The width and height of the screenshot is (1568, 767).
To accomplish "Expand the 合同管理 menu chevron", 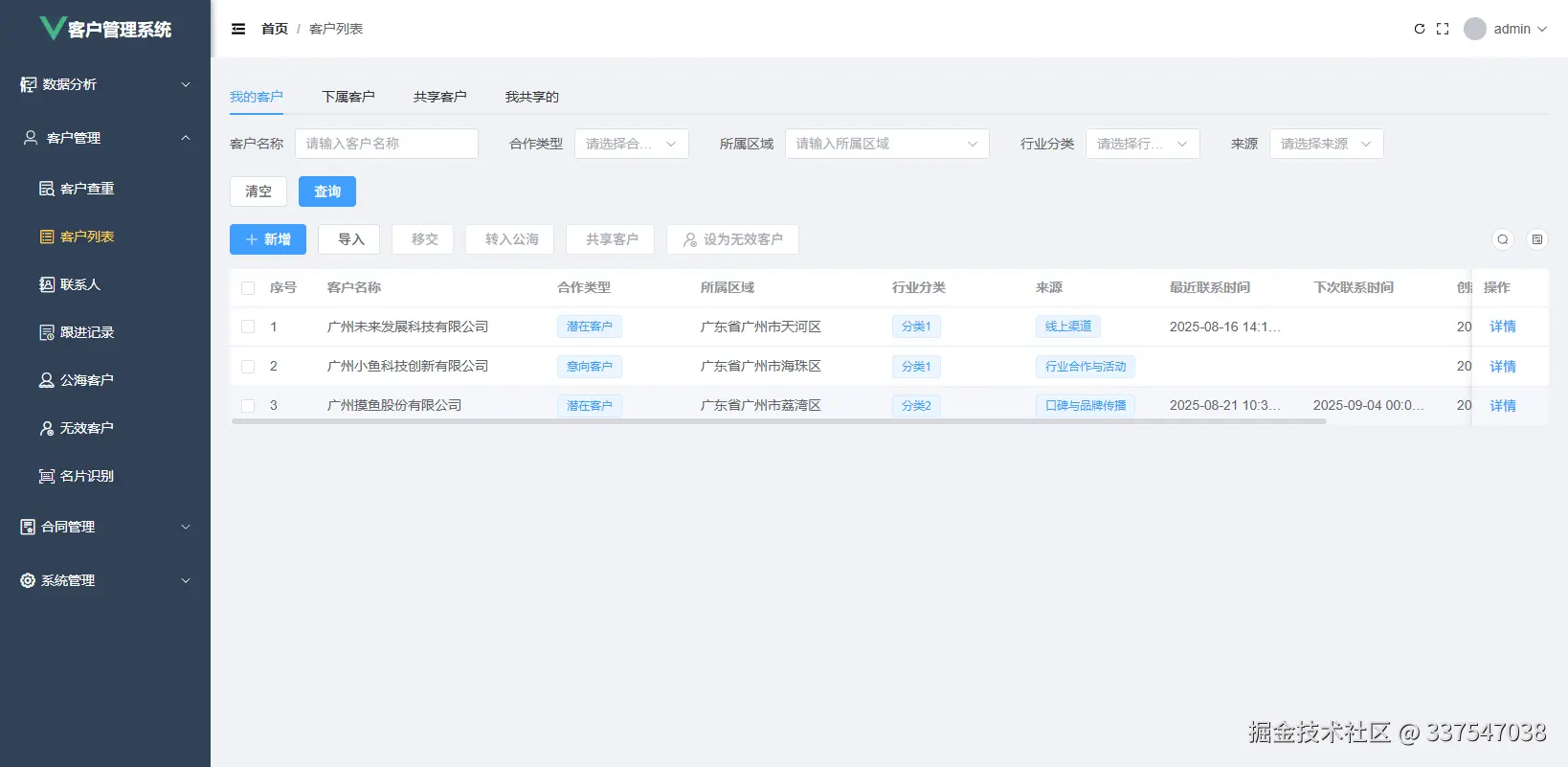I will click(186, 527).
